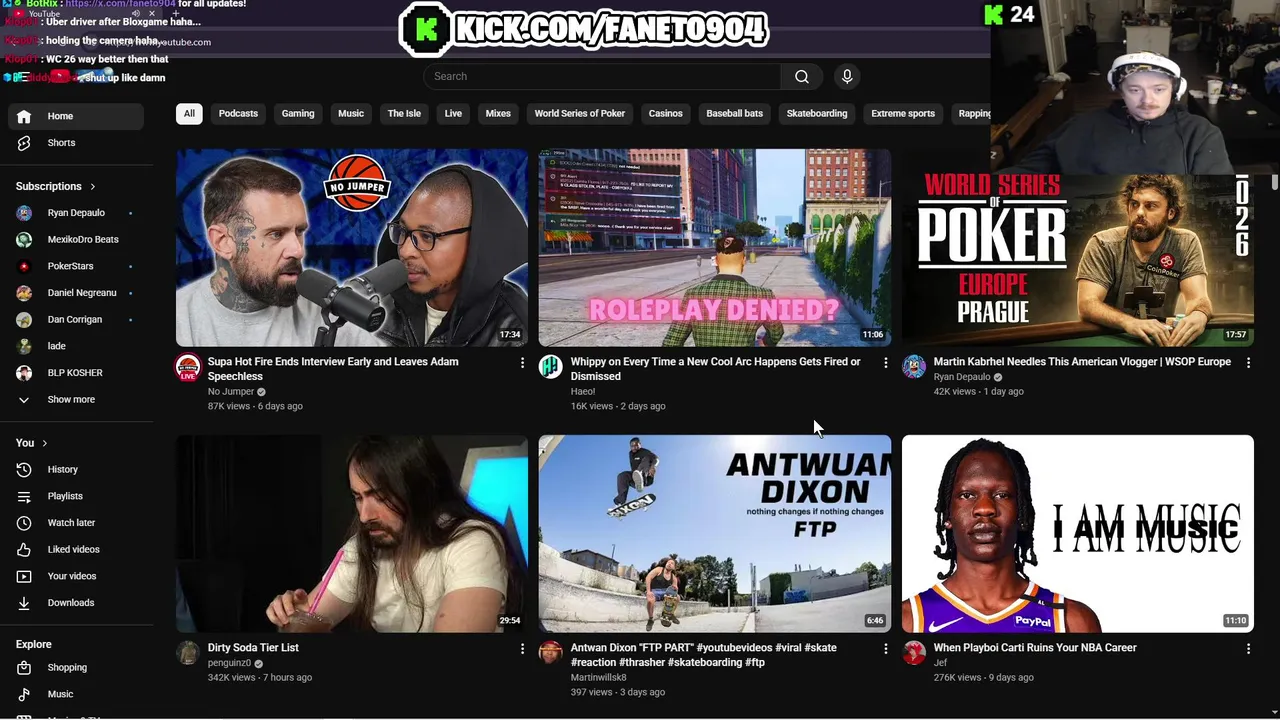Open PokerStars subscription channel
This screenshot has height=720, width=1280.
pos(76,266)
